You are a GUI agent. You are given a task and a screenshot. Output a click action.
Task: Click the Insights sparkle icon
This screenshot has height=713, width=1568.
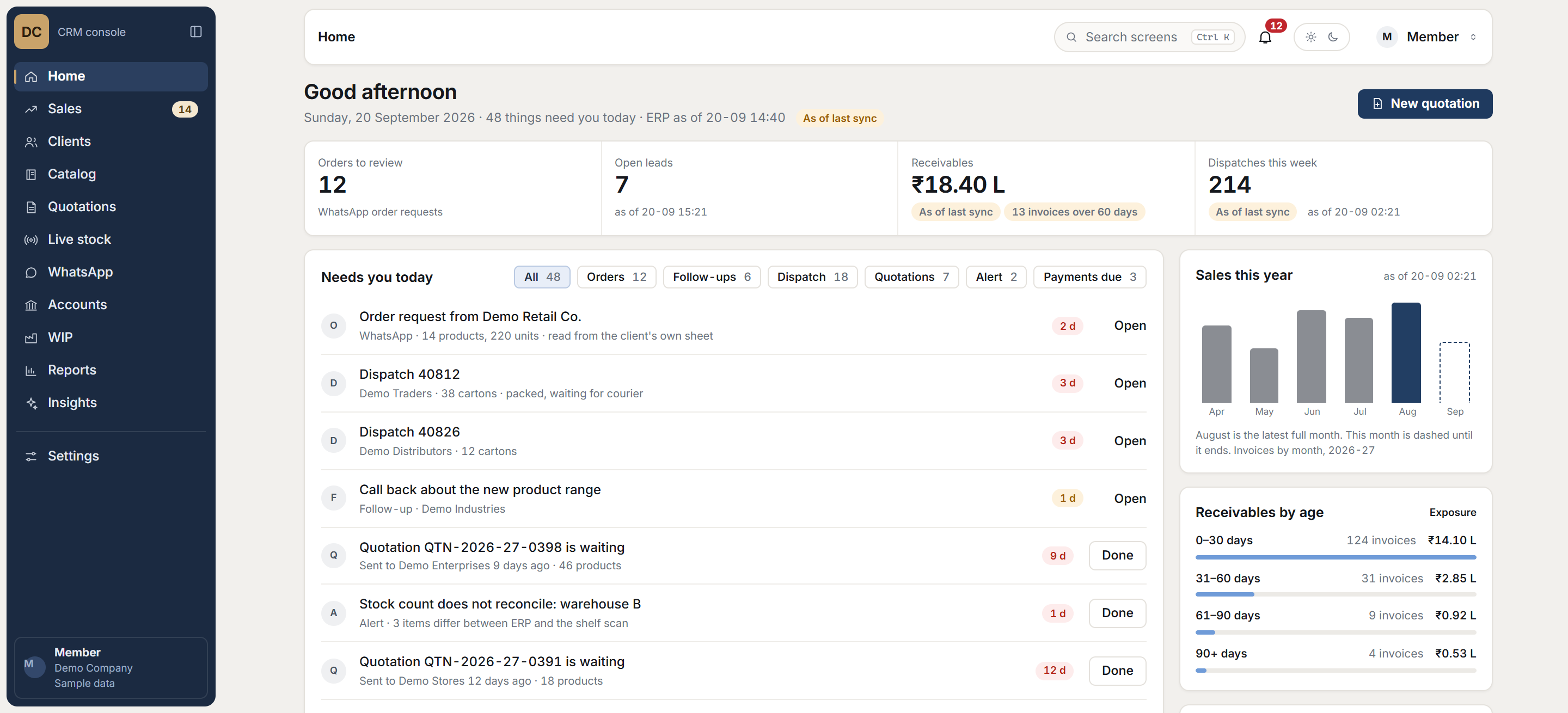click(x=31, y=403)
